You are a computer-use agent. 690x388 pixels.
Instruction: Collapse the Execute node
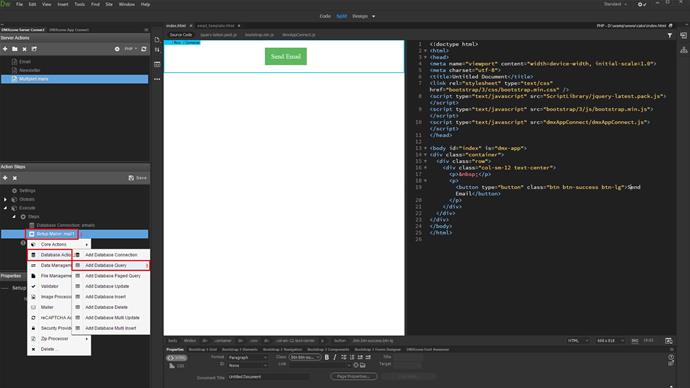point(6,208)
